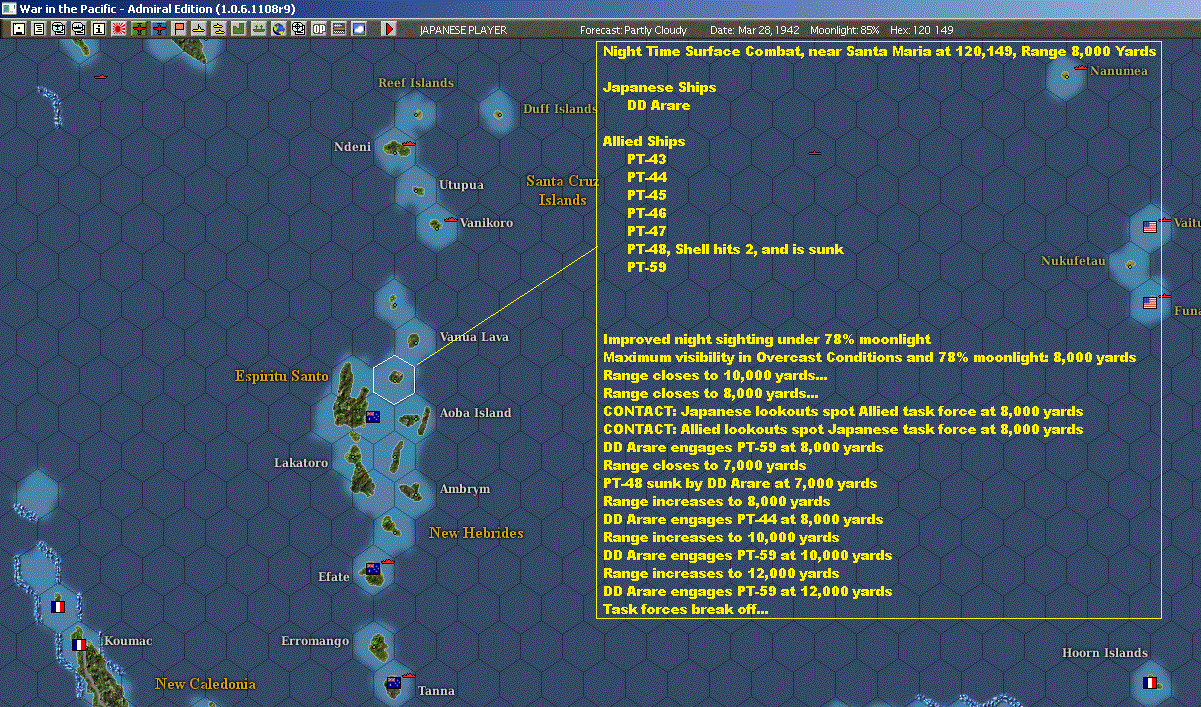Click the Utupua island hex
1201x707 pixels.
415,187
